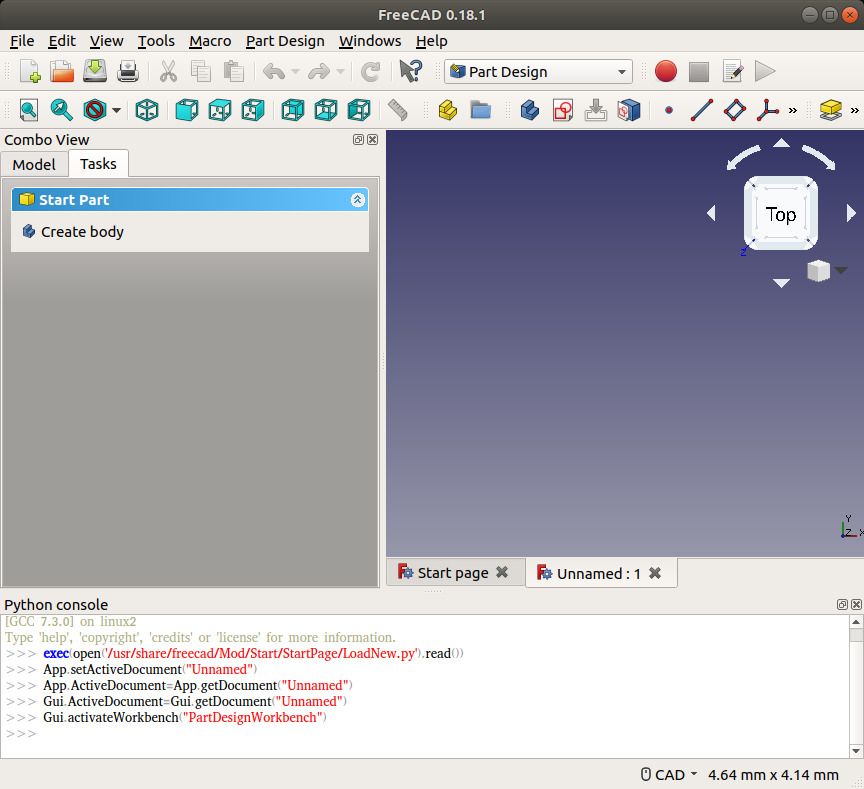Expand the Draw style dropdown arrow
This screenshot has height=789, width=864.
[116, 110]
